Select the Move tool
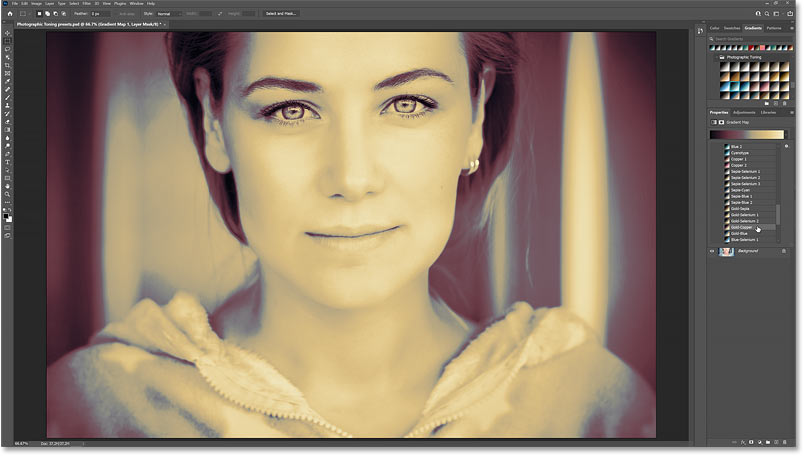The height and width of the screenshot is (456, 804). [8, 34]
